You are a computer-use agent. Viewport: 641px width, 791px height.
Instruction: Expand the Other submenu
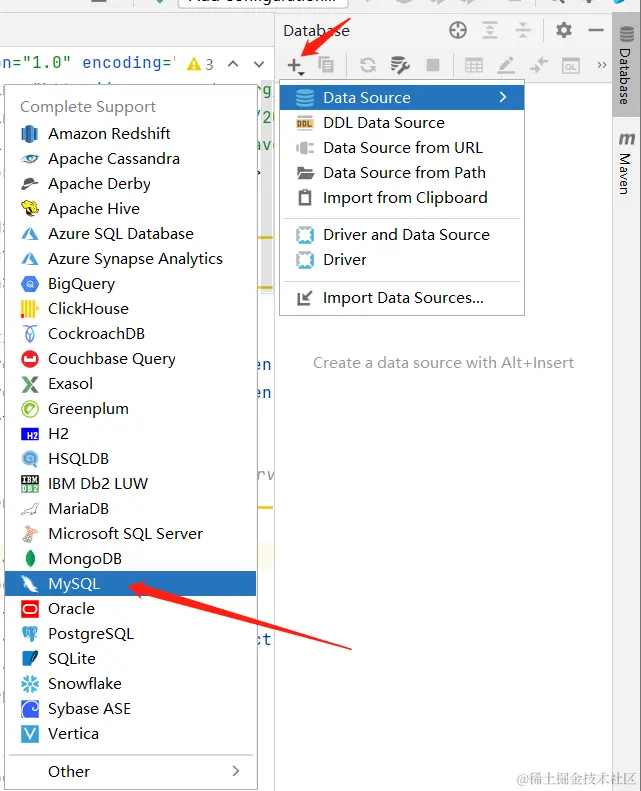coord(131,771)
